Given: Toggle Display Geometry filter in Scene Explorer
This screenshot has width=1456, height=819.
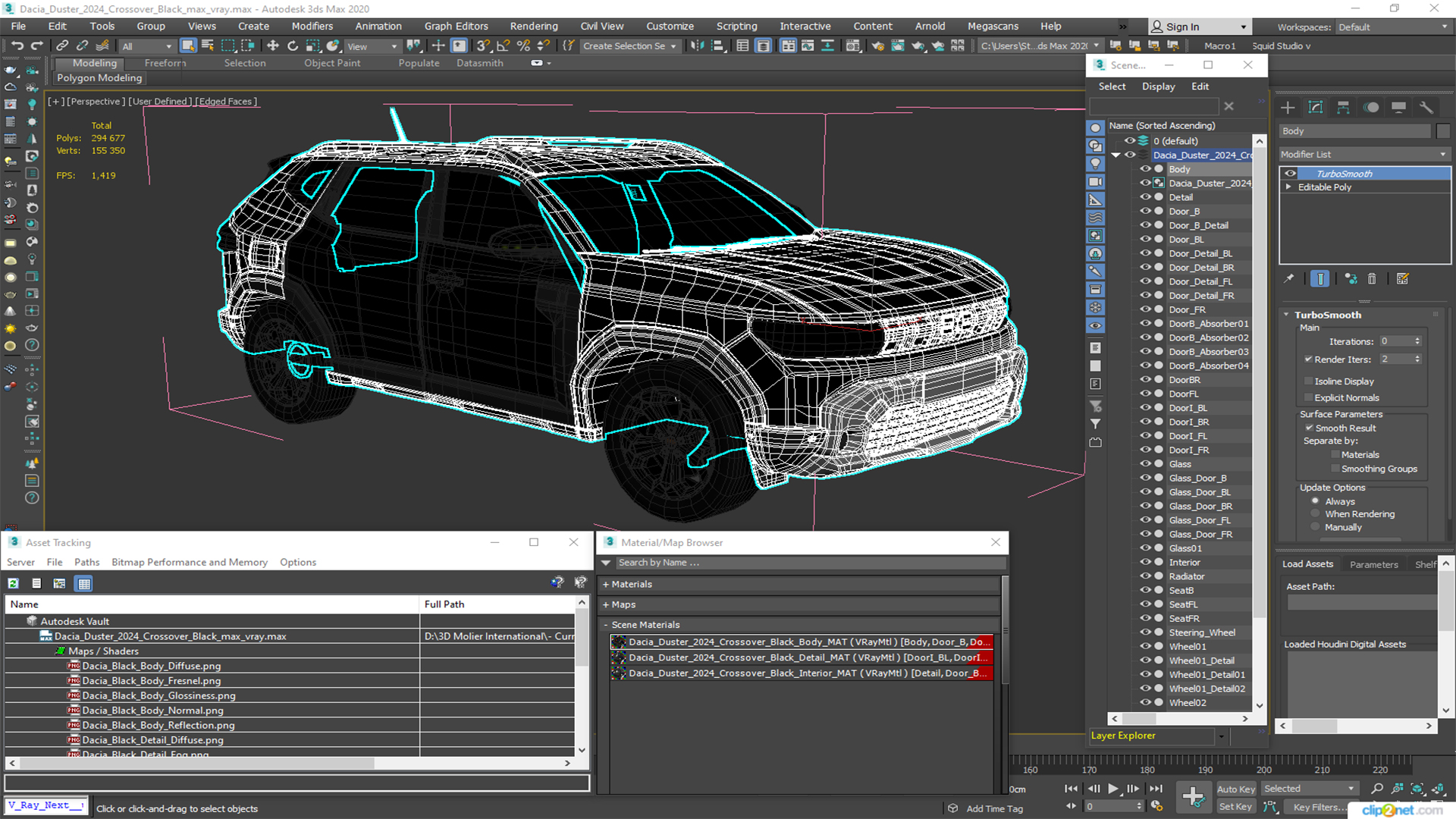Looking at the screenshot, I should tap(1095, 127).
